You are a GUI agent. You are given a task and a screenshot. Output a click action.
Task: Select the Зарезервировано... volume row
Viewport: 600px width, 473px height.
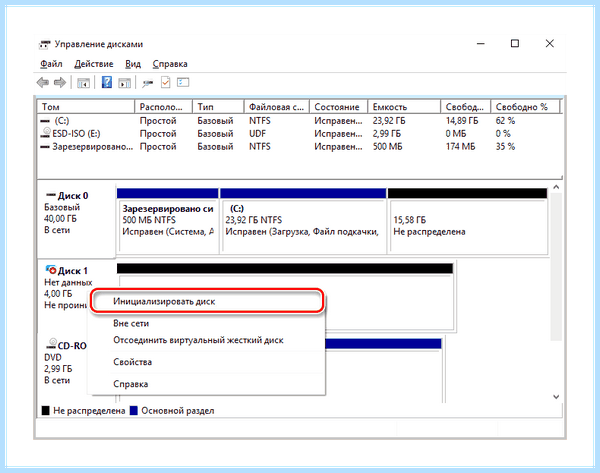pos(300,147)
